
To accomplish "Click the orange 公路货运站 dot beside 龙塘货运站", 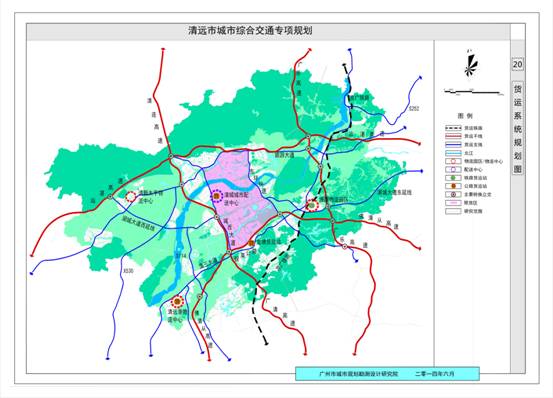I will pos(251,243).
